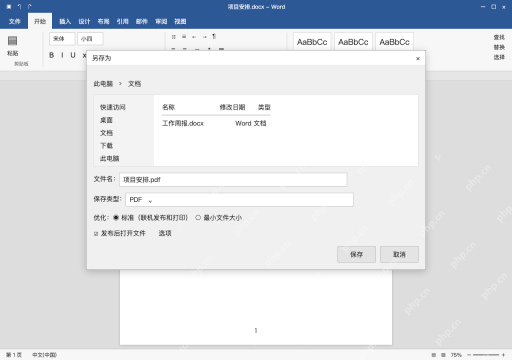Click 此电脑 in the breadcrumb path
512x360 pixels.
tap(103, 84)
